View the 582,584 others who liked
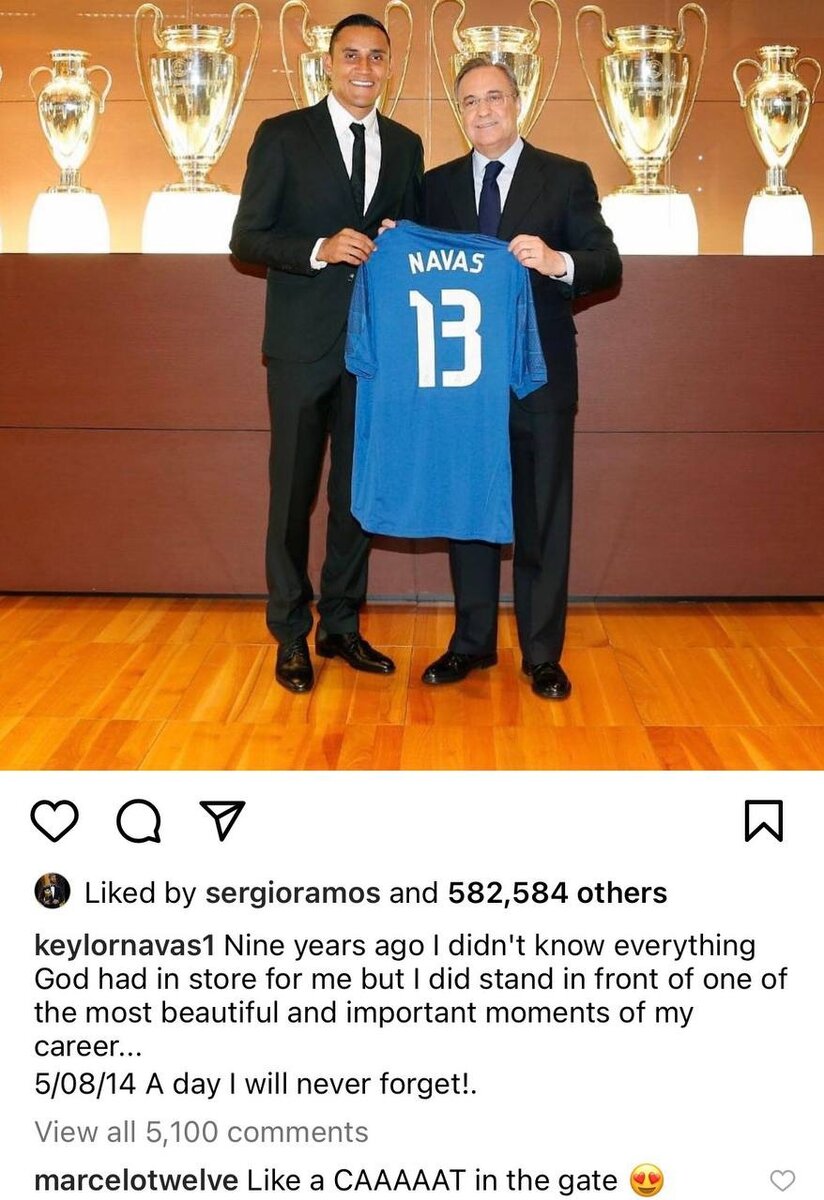Viewport: 824px width, 1200px height. 557,893
